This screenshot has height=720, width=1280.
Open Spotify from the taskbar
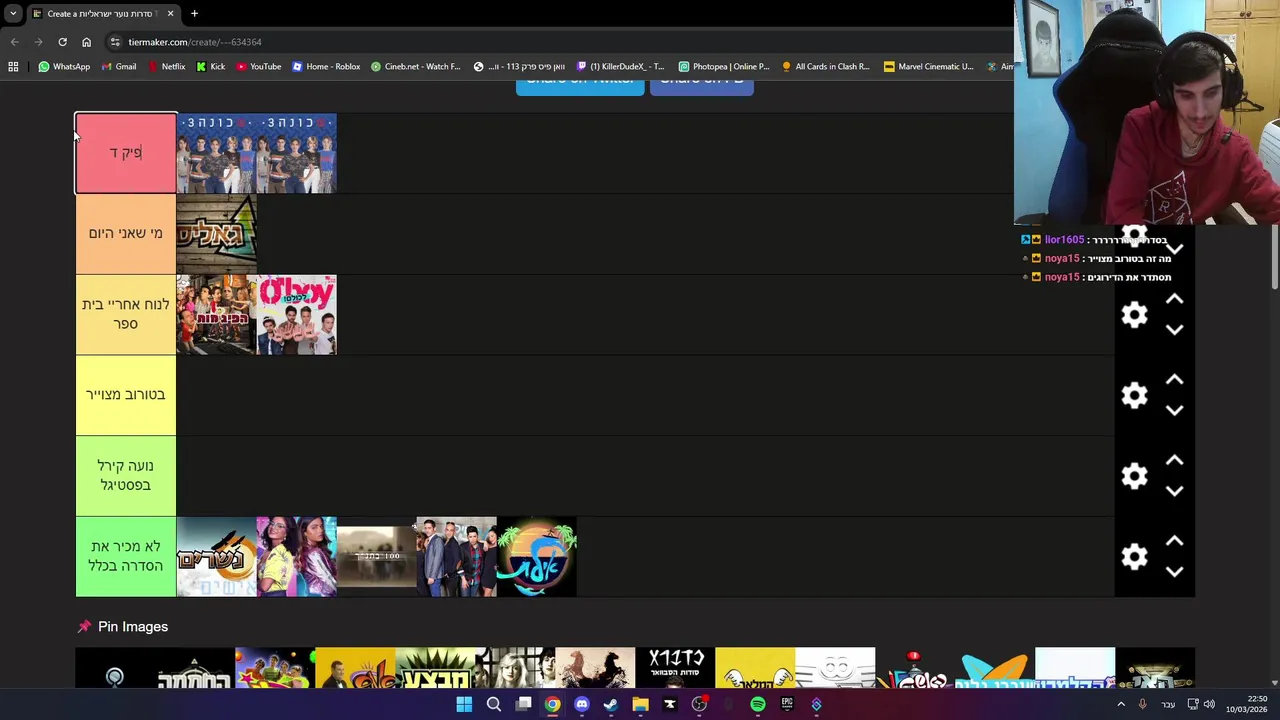[x=758, y=705]
